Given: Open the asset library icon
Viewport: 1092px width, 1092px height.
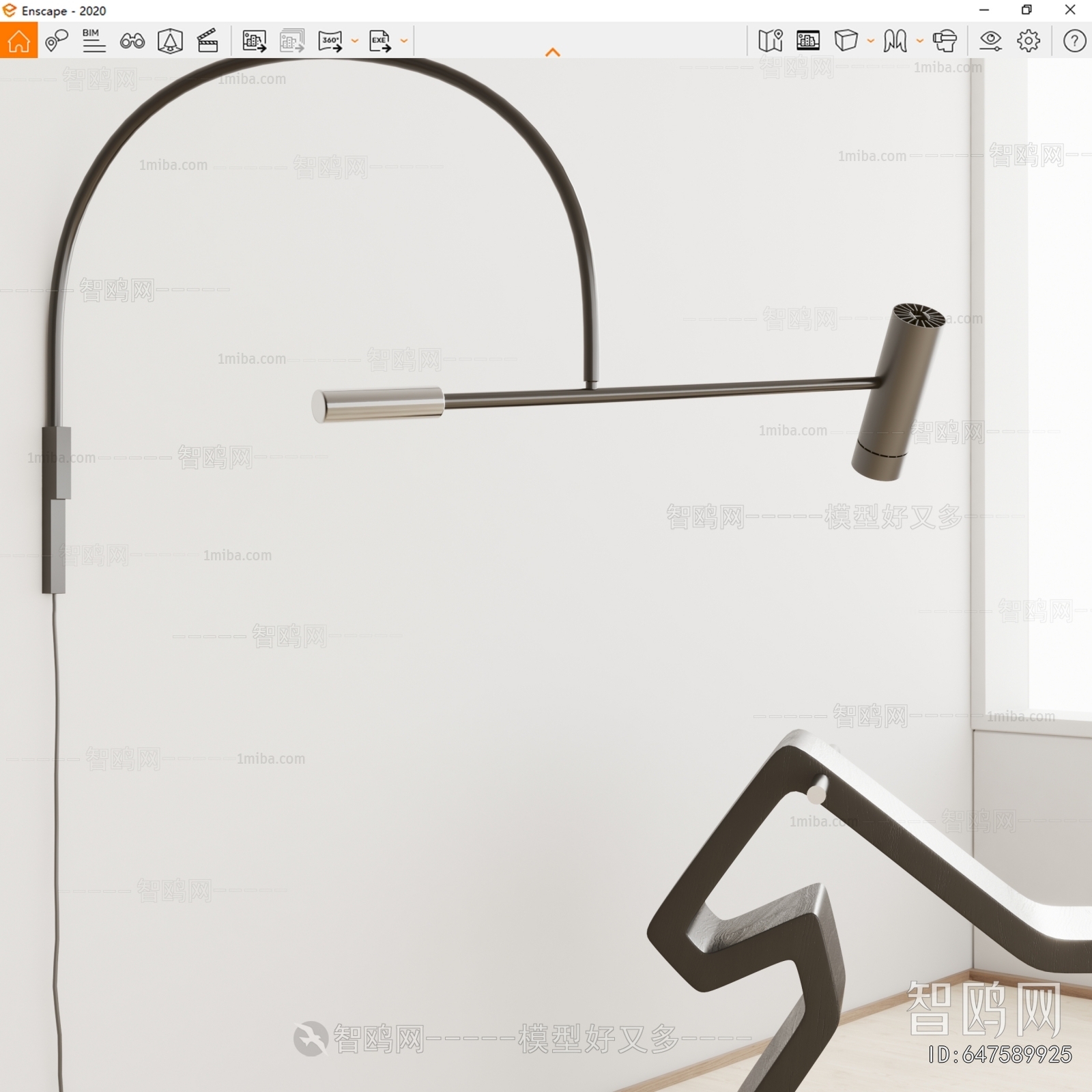Looking at the screenshot, I should point(170,41).
